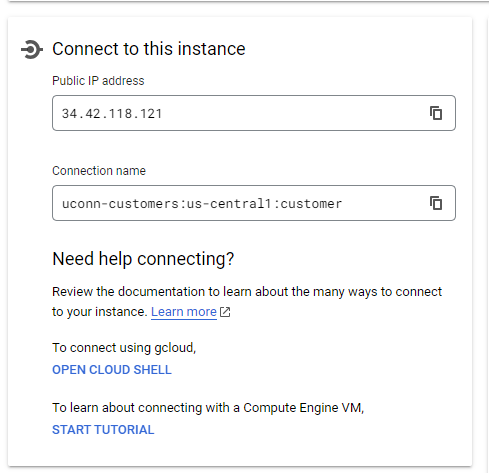This screenshot has height=473, width=489.
Task: Click the Public IP address label
Action: click(x=98, y=81)
